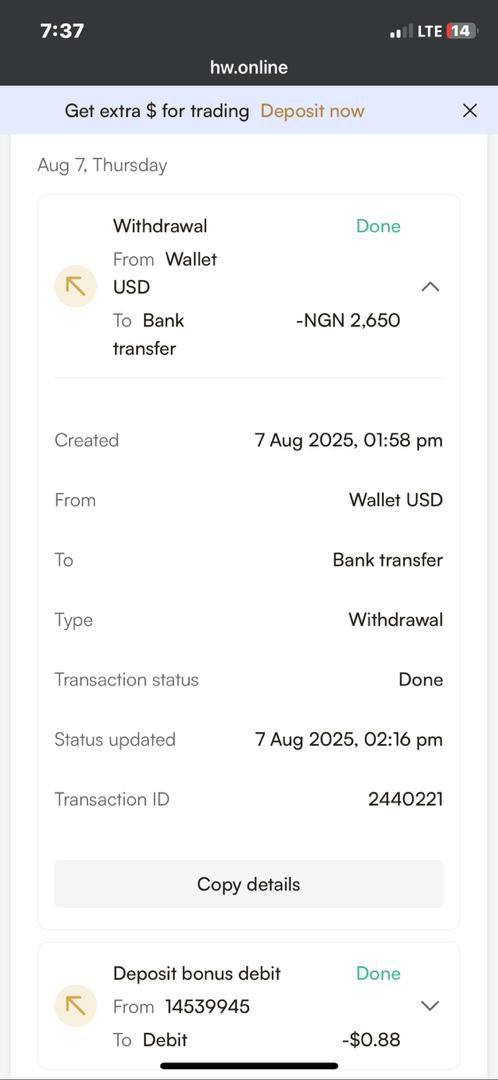Tap the Aug 7, Thursday date header
The width and height of the screenshot is (498, 1080).
click(102, 165)
